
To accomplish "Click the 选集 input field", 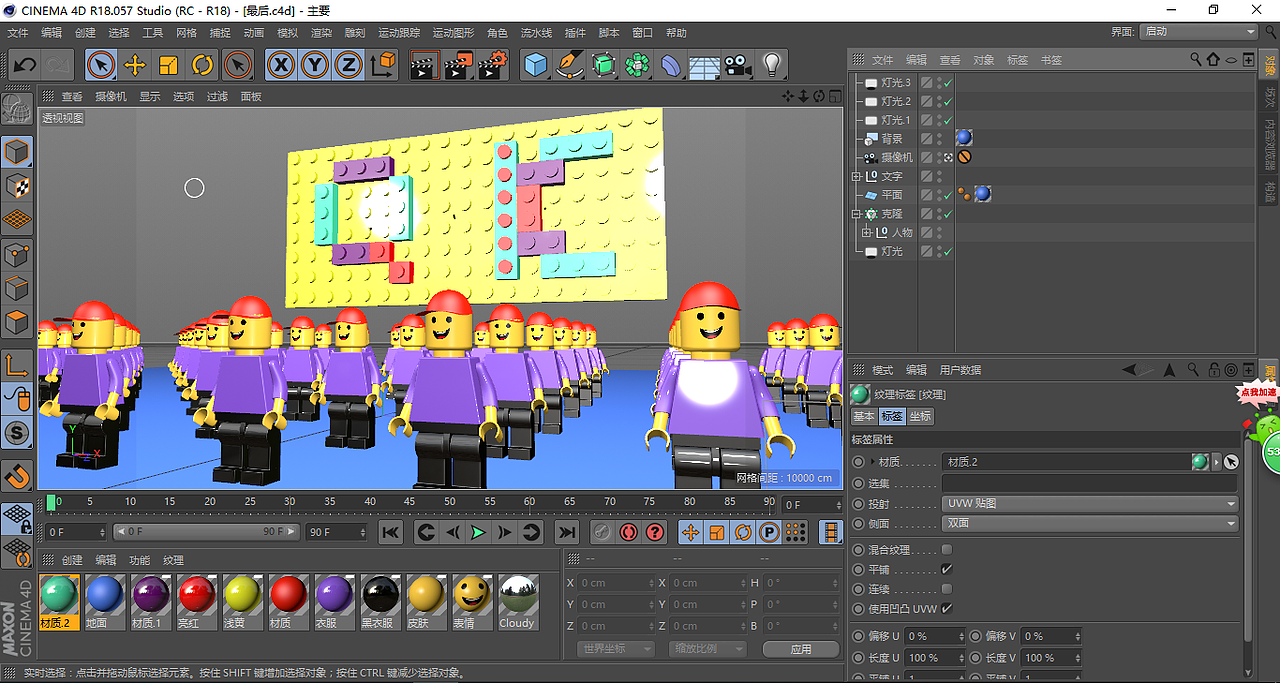I will pos(1091,483).
